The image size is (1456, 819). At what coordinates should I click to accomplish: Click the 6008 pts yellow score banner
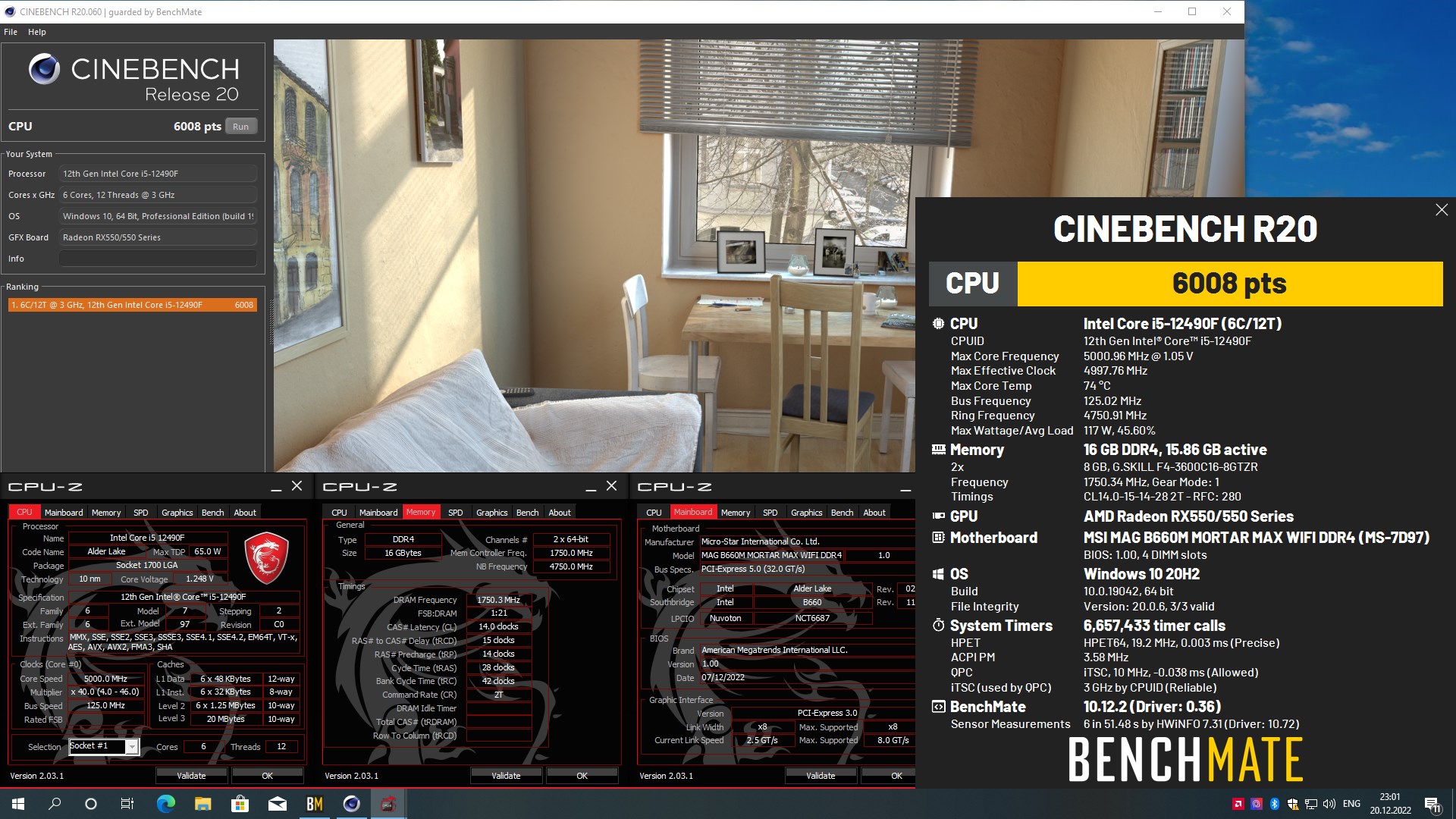1229,284
